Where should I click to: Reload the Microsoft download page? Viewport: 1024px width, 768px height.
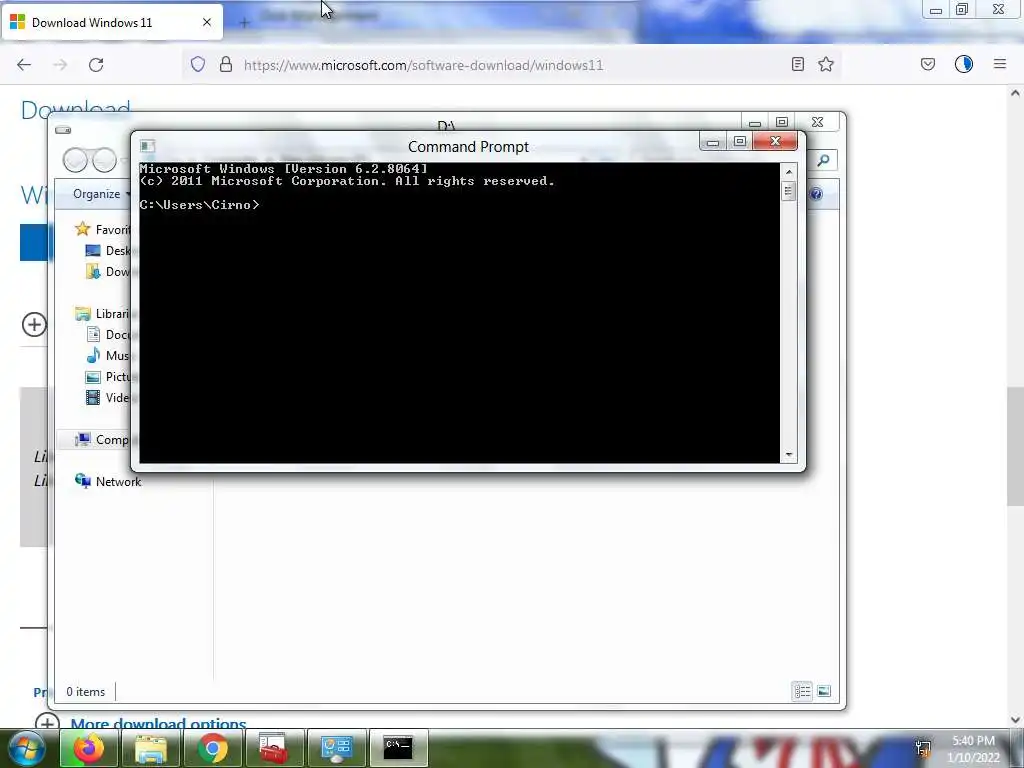[x=96, y=65]
